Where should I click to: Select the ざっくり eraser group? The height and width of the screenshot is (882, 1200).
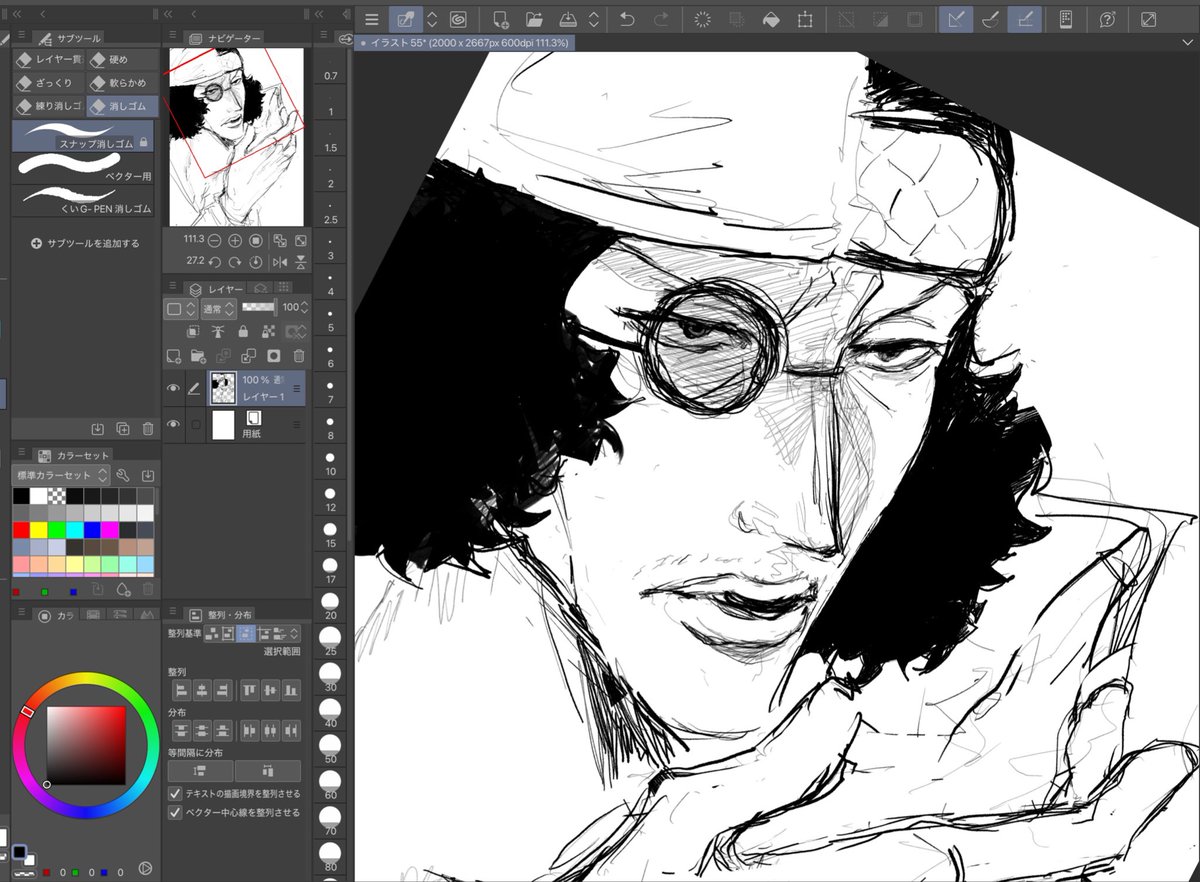48,83
